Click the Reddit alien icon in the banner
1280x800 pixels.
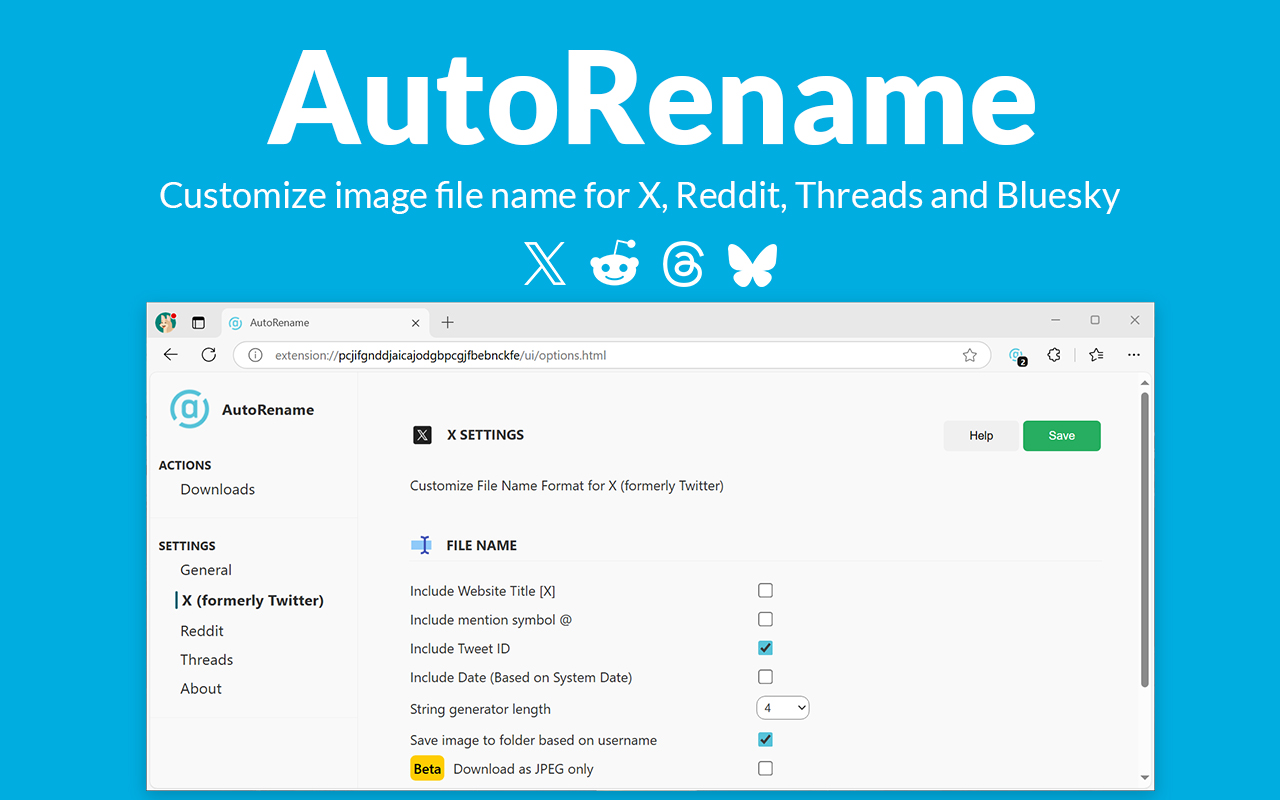tap(614, 263)
